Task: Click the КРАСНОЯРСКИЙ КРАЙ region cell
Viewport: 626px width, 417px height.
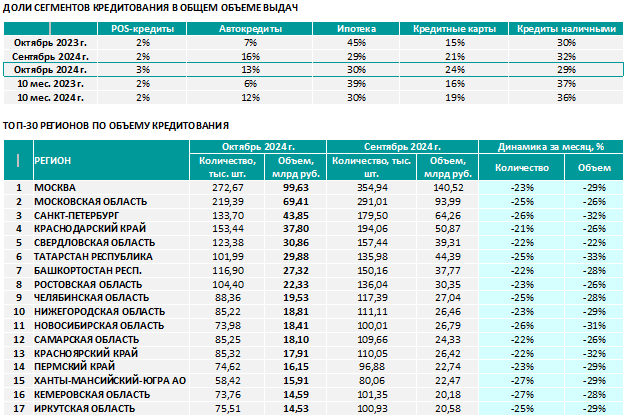Action: [111, 353]
